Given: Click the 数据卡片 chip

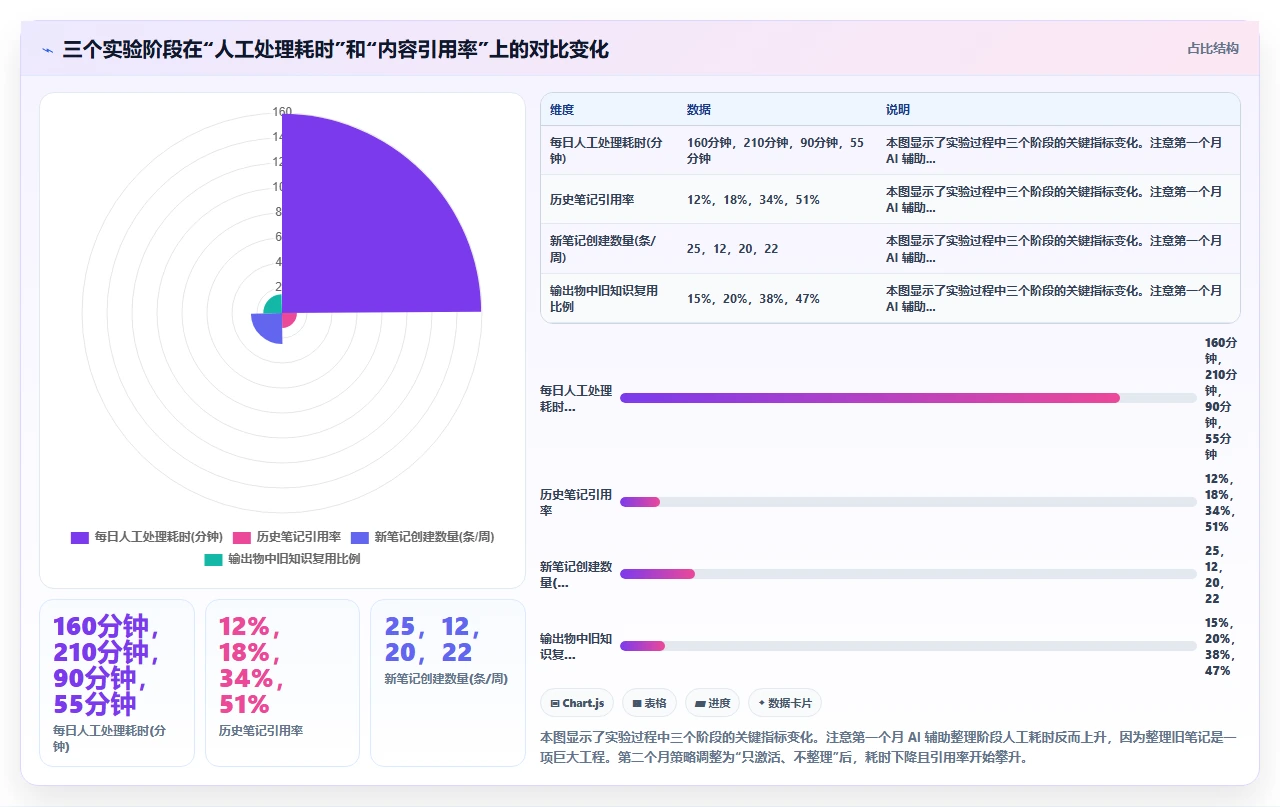Looking at the screenshot, I should point(785,703).
